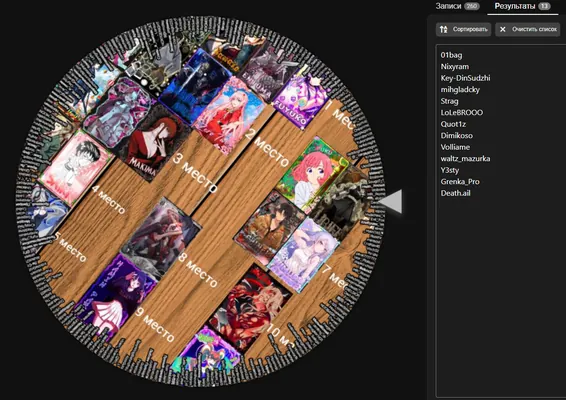Click the 260 count badge on Записи
The height and width of the screenshot is (400, 566).
pyautogui.click(x=471, y=6)
